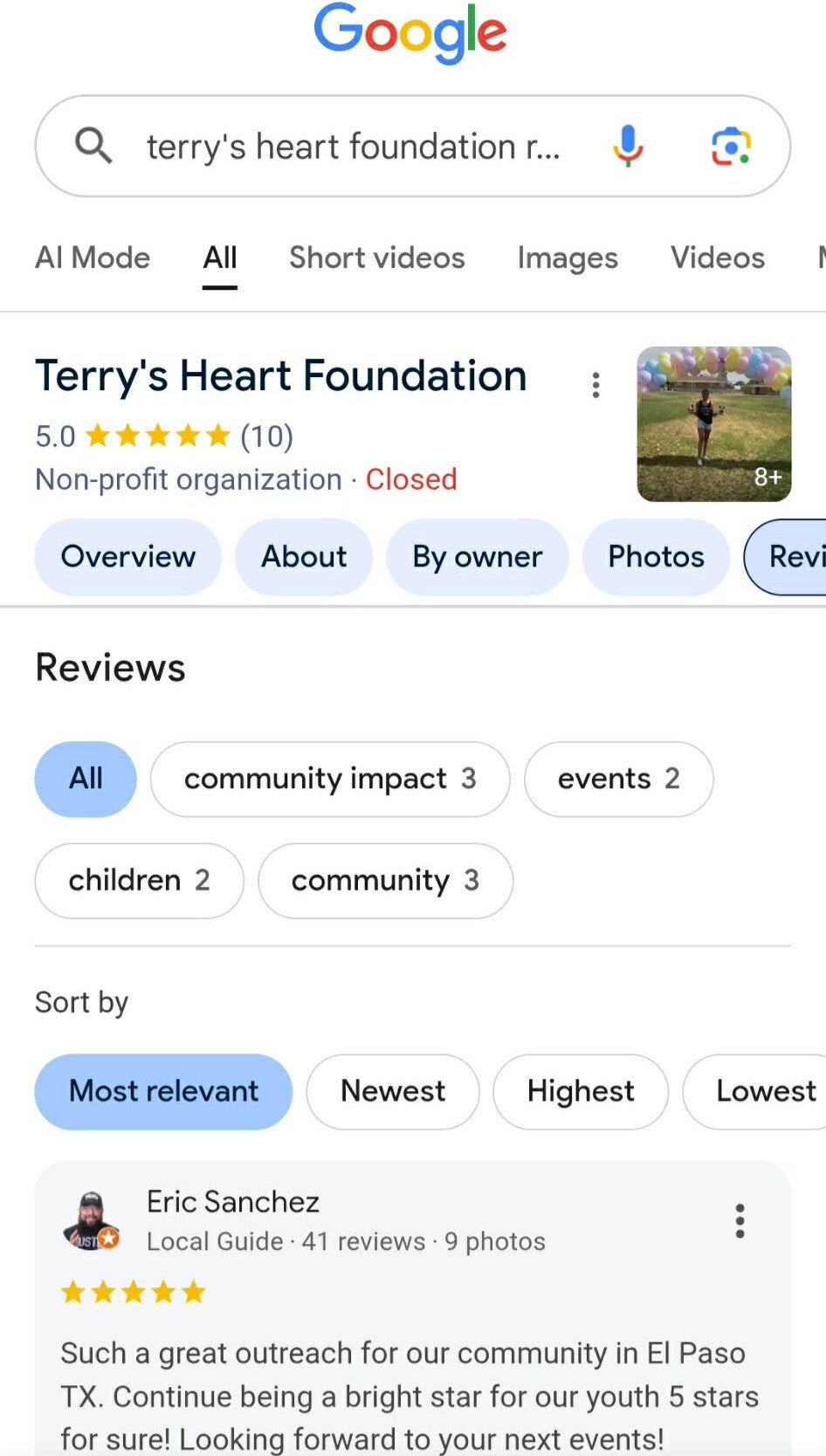Open more options for Terry's Heart Foundation
This screenshot has height=1456, width=826.
[595, 385]
